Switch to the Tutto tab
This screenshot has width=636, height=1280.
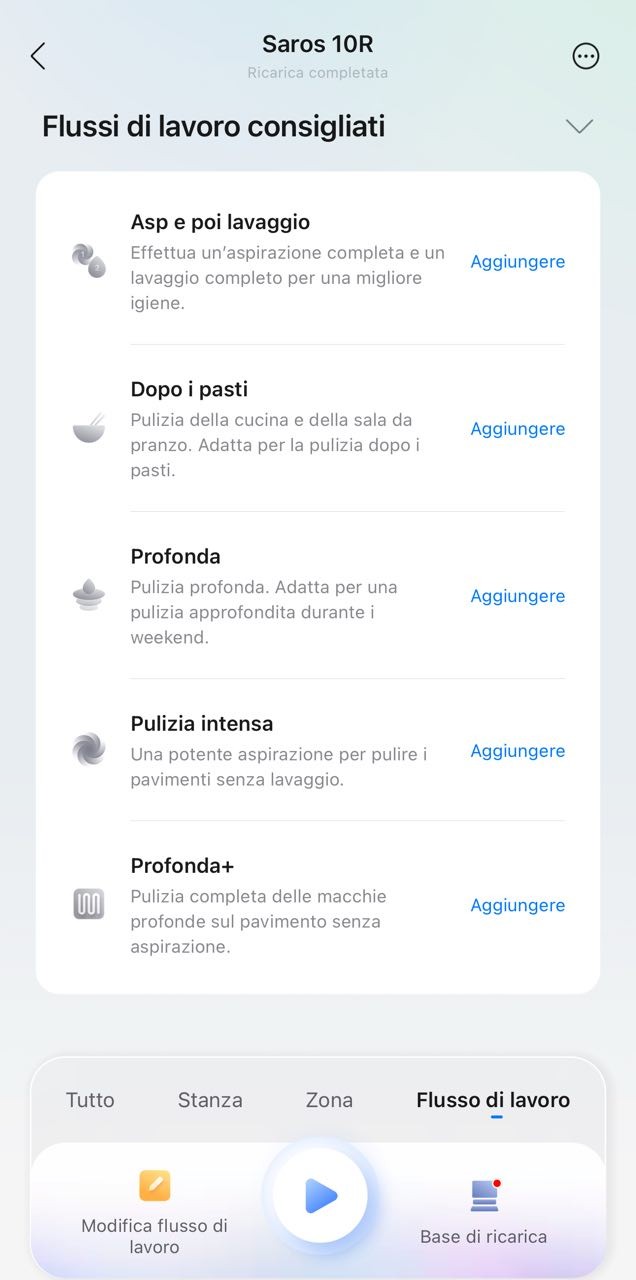click(x=90, y=1100)
